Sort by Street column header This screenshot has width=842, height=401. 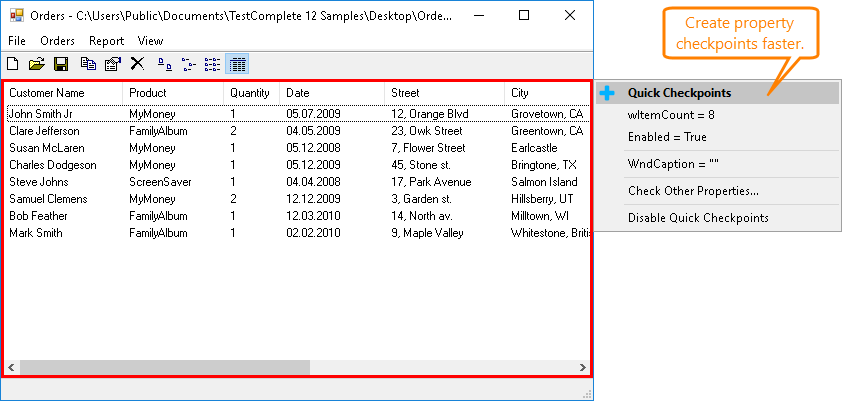pyautogui.click(x=445, y=93)
